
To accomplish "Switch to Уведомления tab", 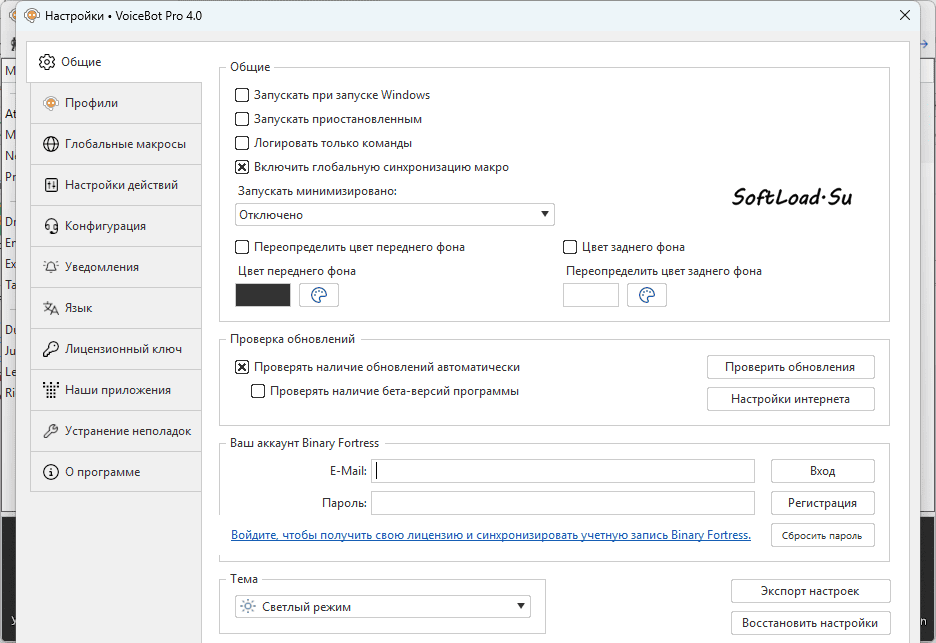I will [x=116, y=267].
